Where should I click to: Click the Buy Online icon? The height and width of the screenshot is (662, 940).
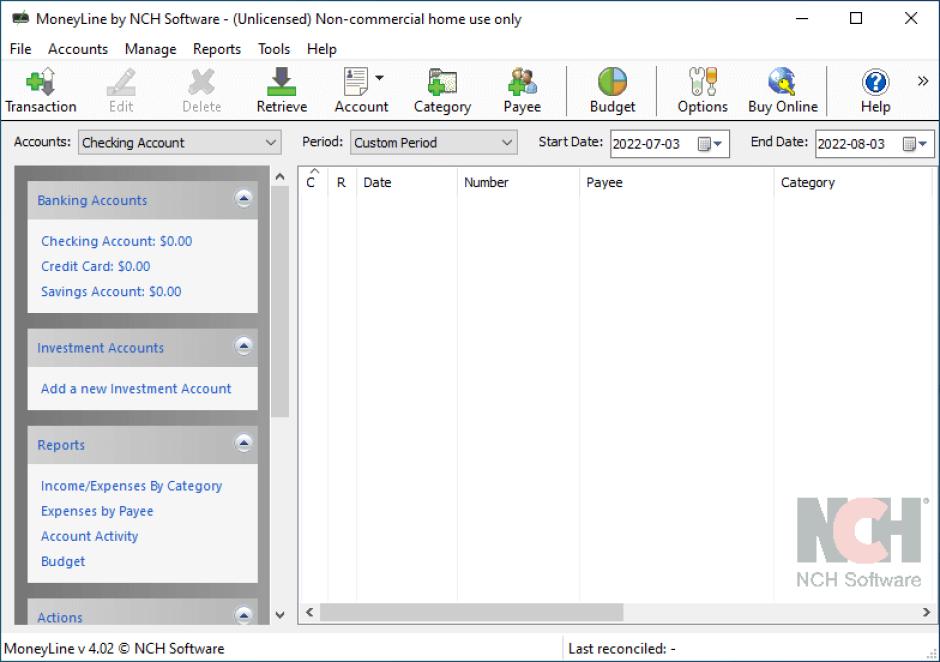pyautogui.click(x=783, y=91)
